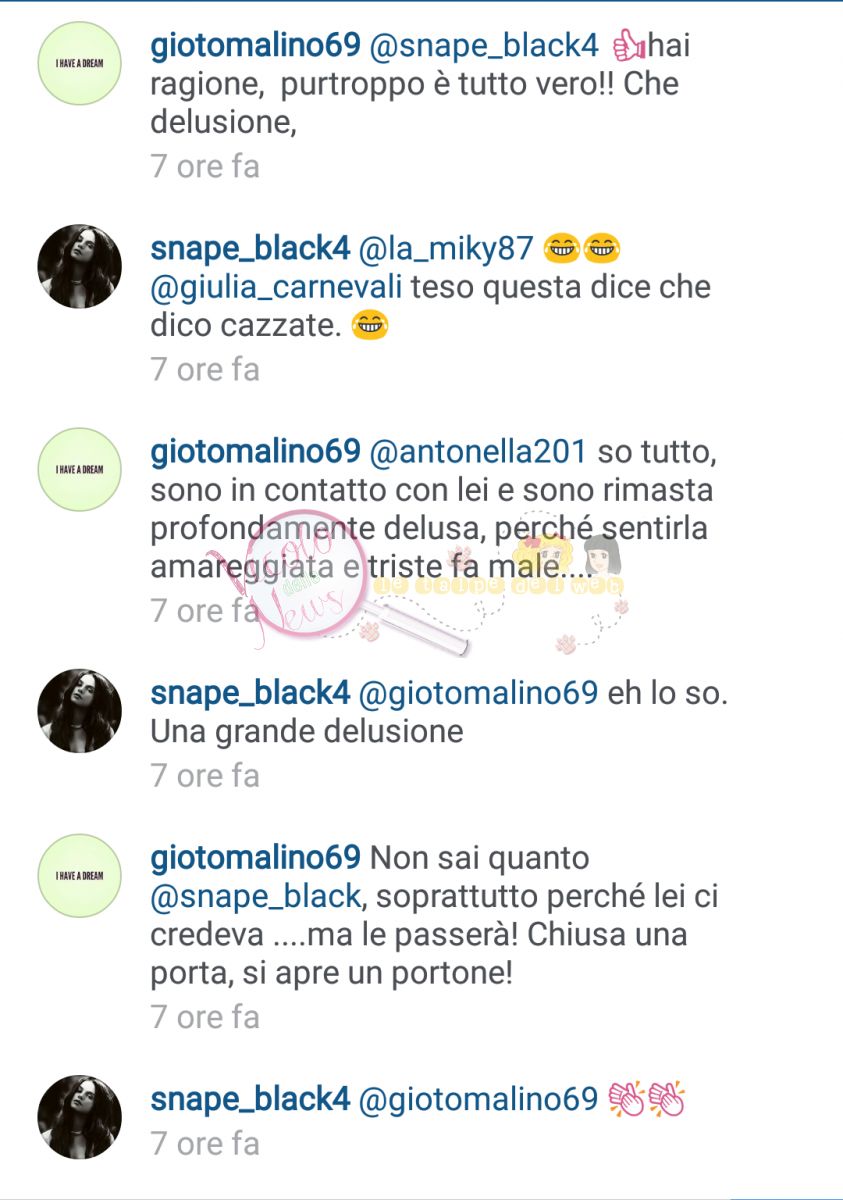Tap snape_black4 avatar in last clapping comment
843x1200 pixels.
pyautogui.click(x=79, y=1117)
